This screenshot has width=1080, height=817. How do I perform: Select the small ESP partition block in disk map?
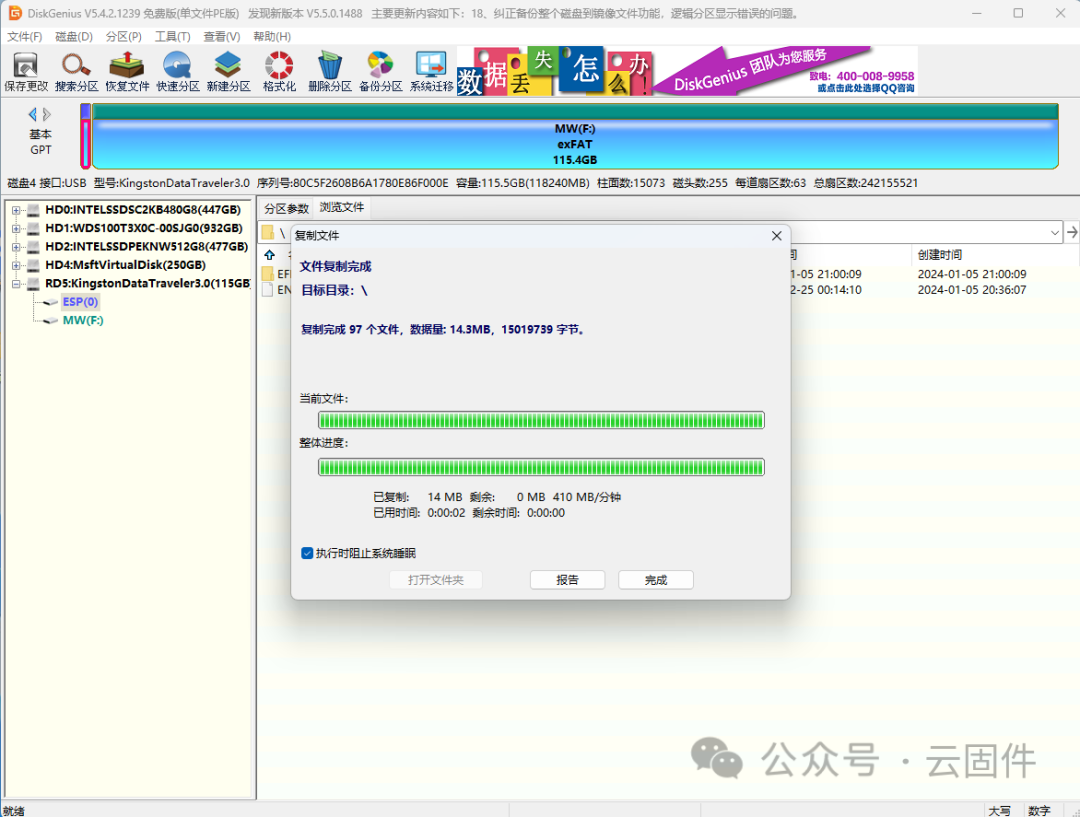(85, 136)
